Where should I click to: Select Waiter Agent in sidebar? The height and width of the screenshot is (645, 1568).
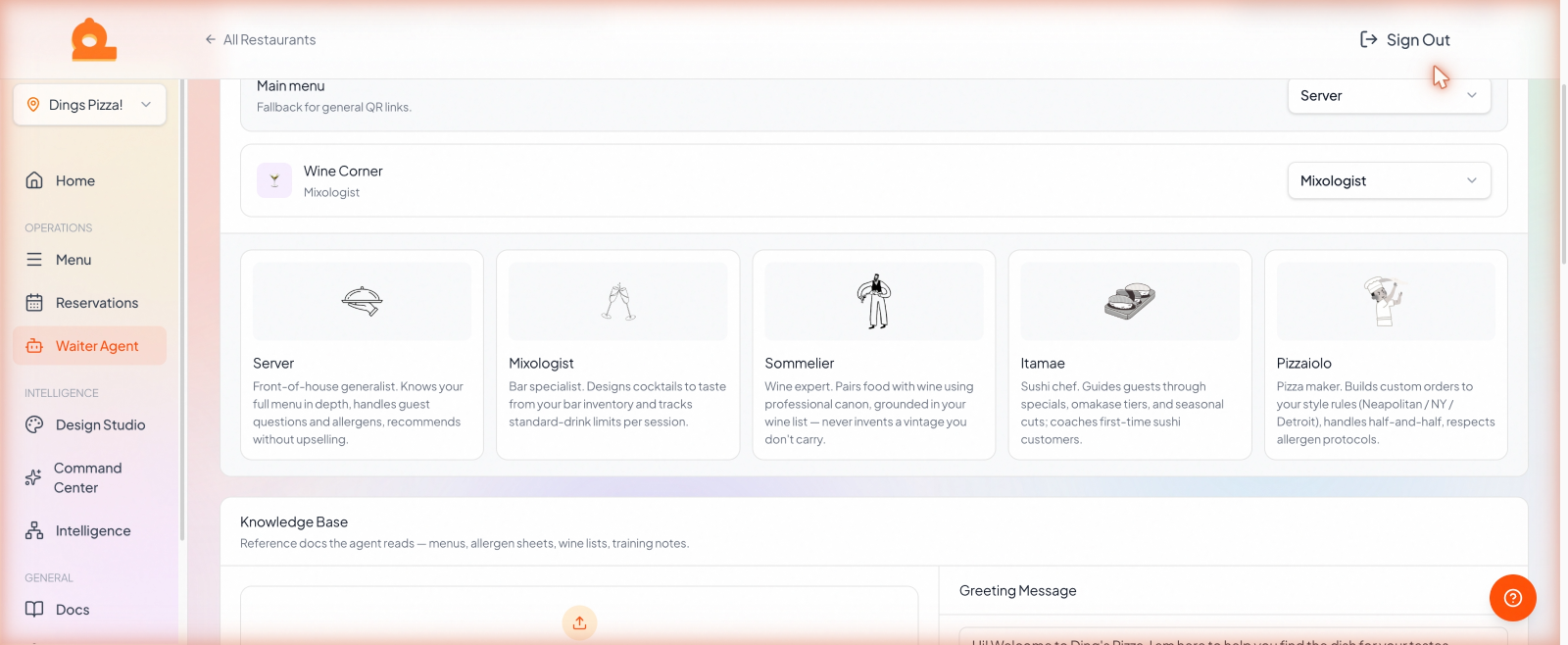89,346
